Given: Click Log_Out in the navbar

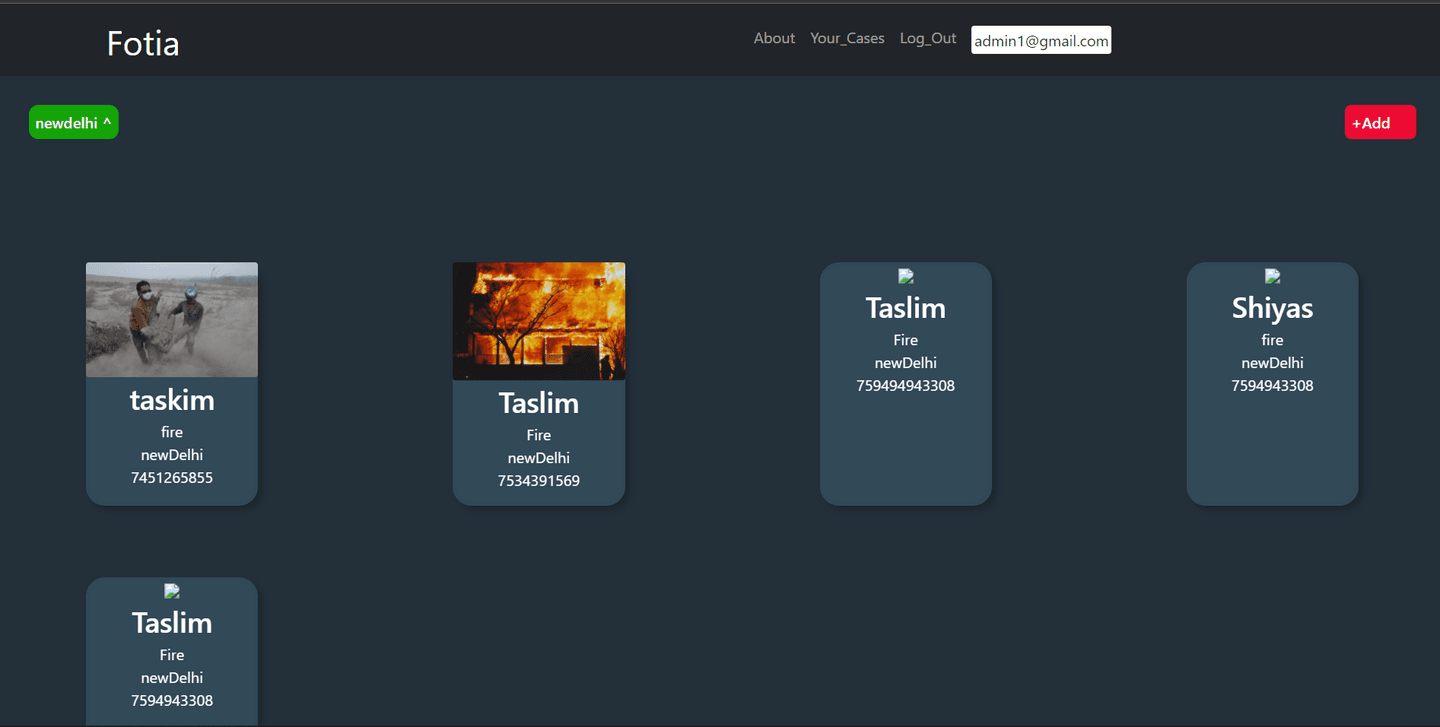Looking at the screenshot, I should pyautogui.click(x=928, y=38).
